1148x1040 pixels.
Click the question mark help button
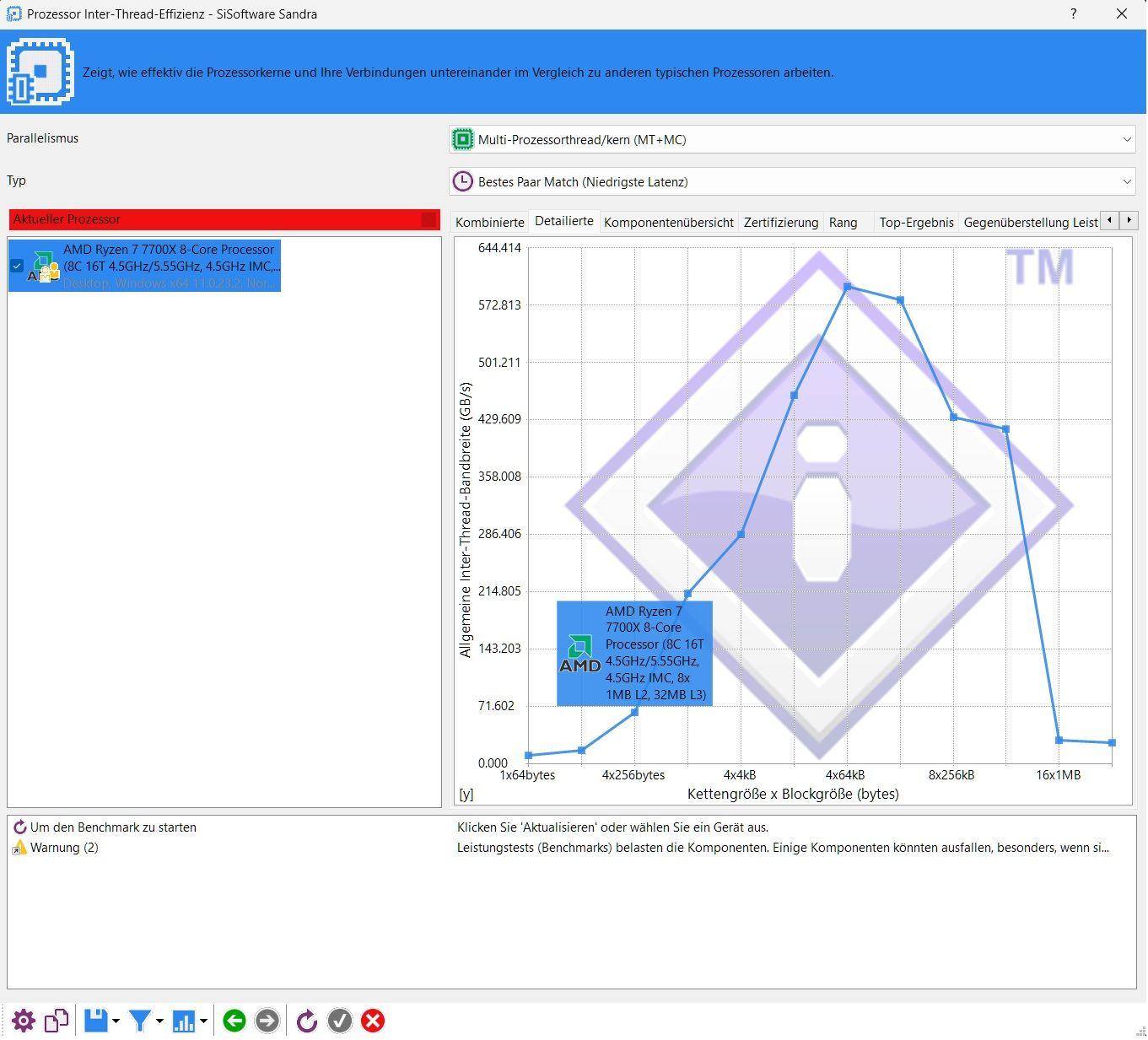(x=1073, y=13)
